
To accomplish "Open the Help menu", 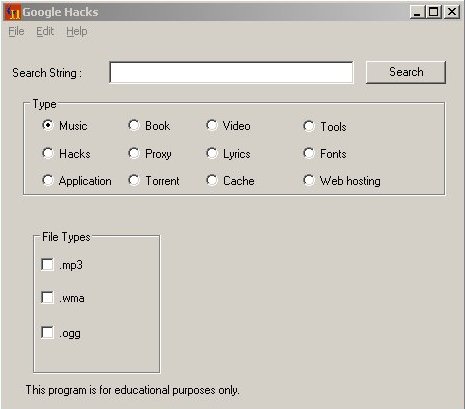I will pos(77,31).
